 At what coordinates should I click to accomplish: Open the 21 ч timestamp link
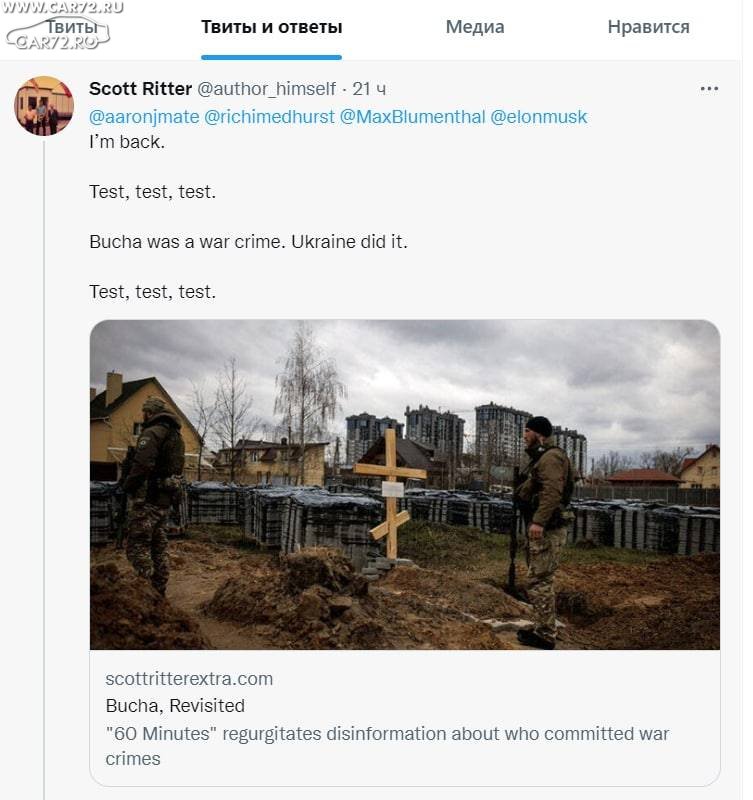(x=369, y=89)
